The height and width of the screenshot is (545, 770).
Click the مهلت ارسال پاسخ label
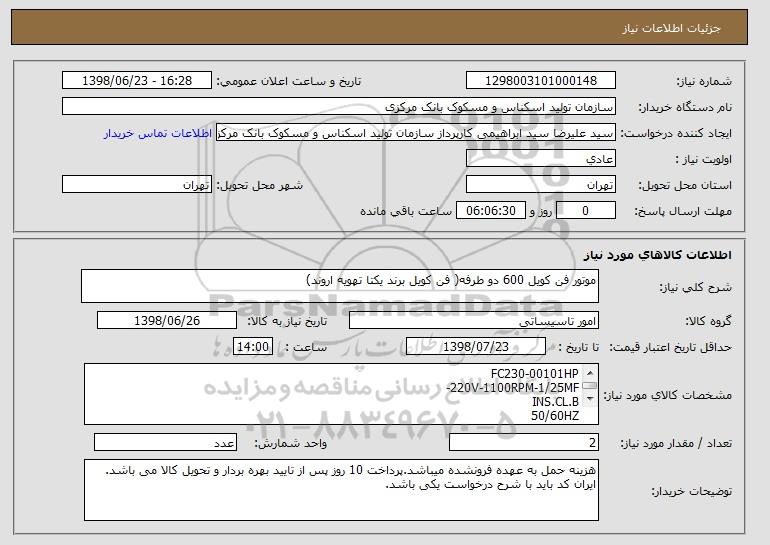pyautogui.click(x=683, y=211)
